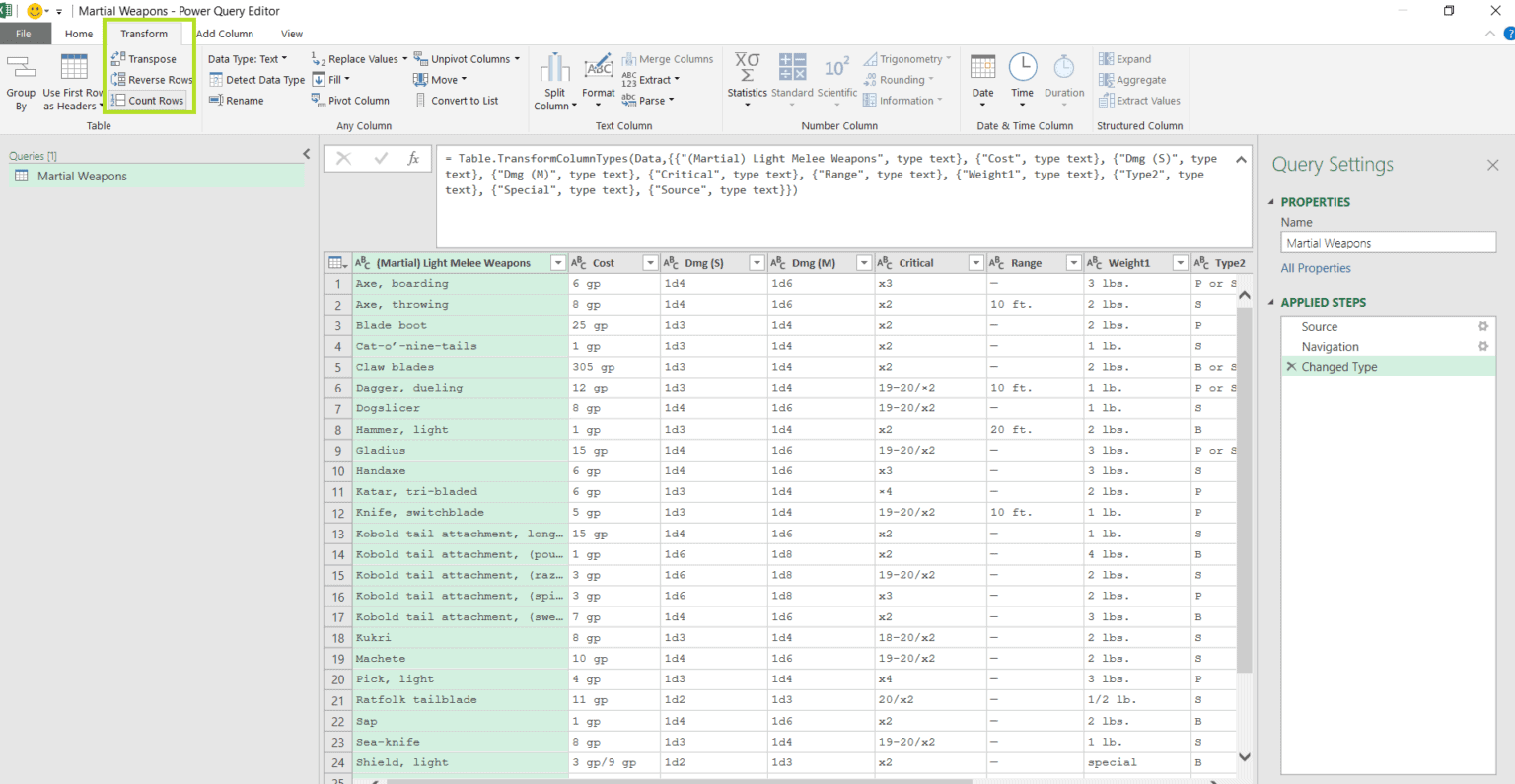Screen dimensions: 1515x784
Task: Select the Duration tool
Action: pyautogui.click(x=1063, y=79)
